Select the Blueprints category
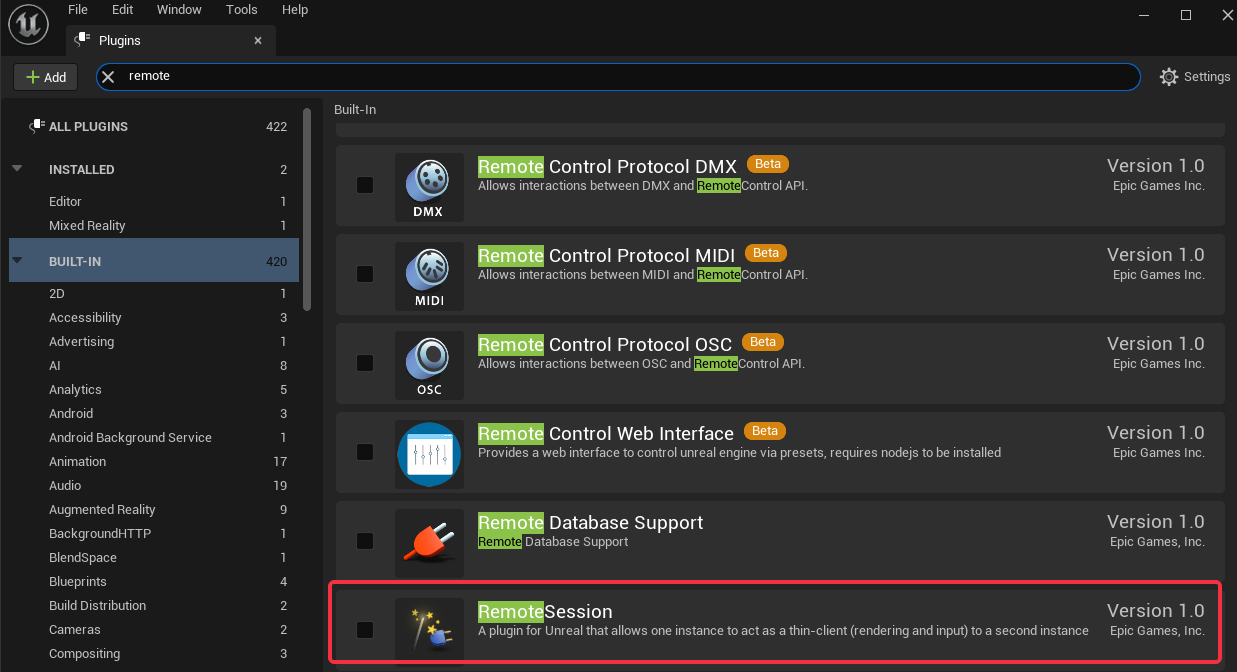 [154, 581]
